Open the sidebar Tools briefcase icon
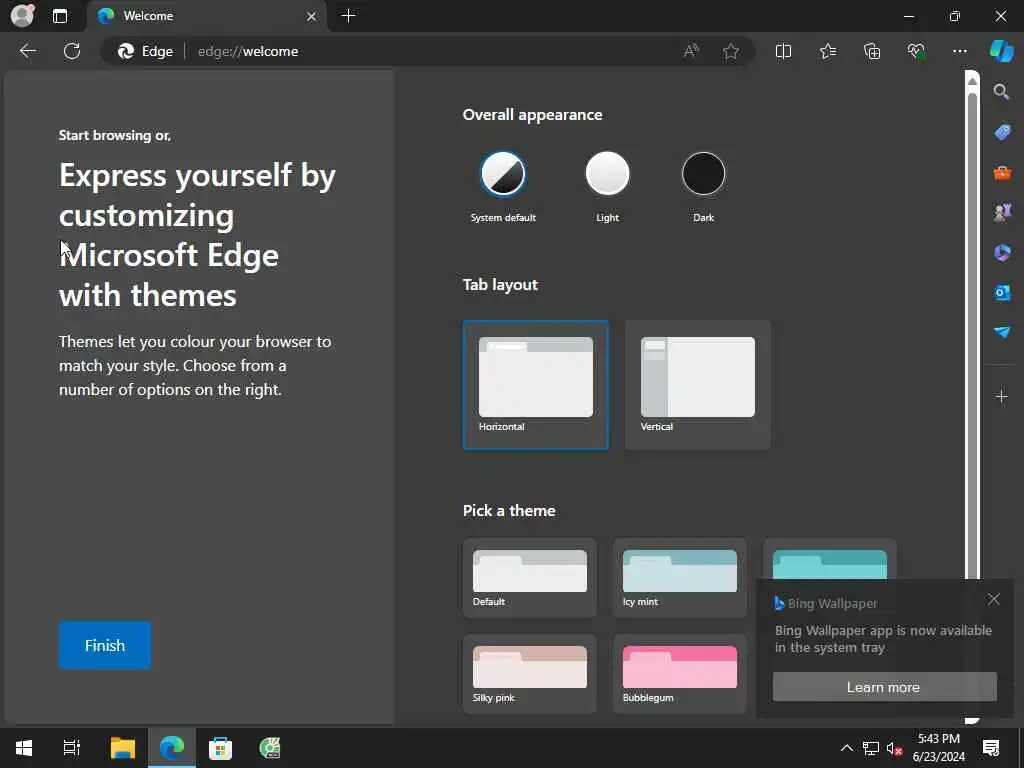The height and width of the screenshot is (768, 1024). [1002, 172]
